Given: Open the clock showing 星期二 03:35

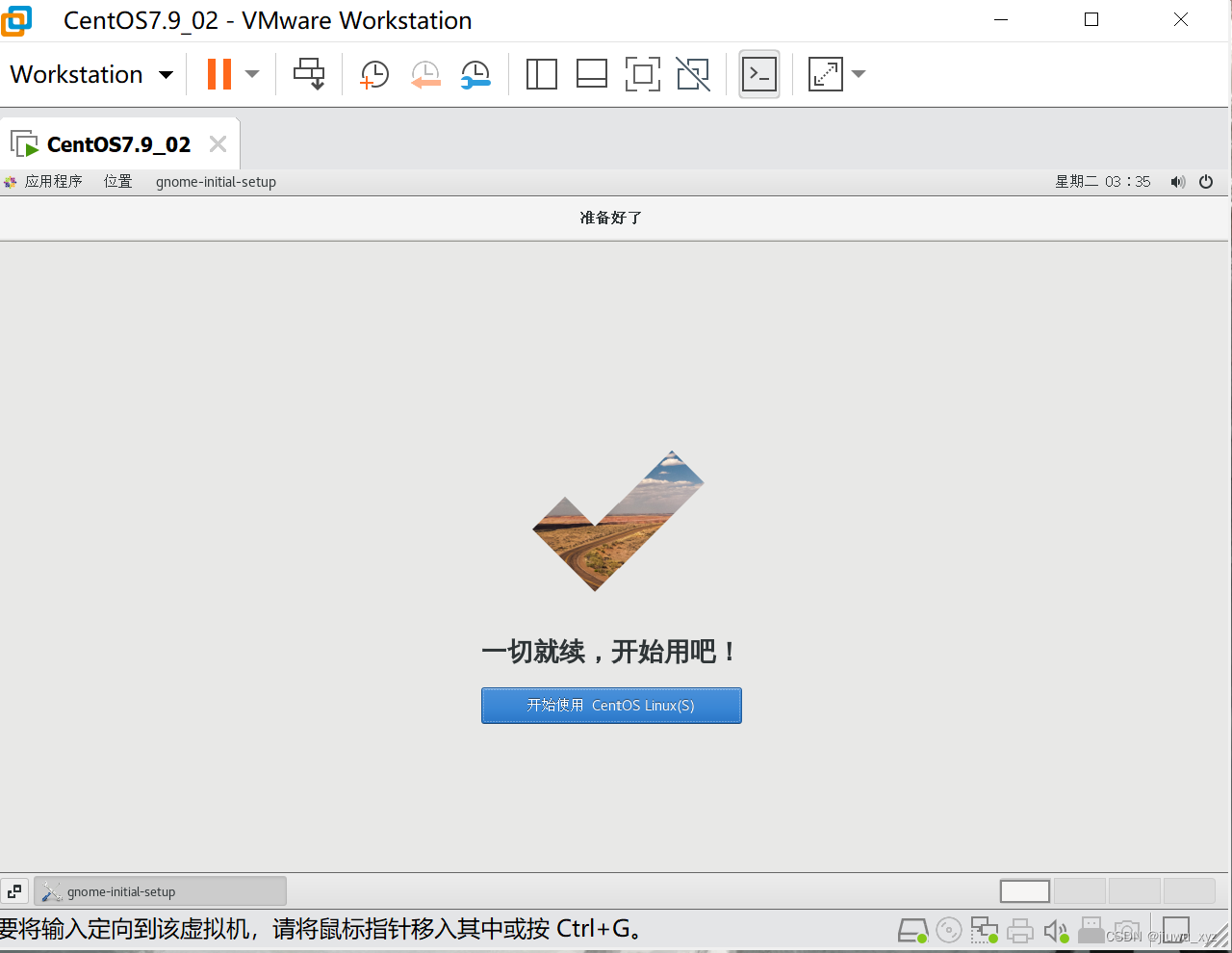Looking at the screenshot, I should click(x=1103, y=181).
